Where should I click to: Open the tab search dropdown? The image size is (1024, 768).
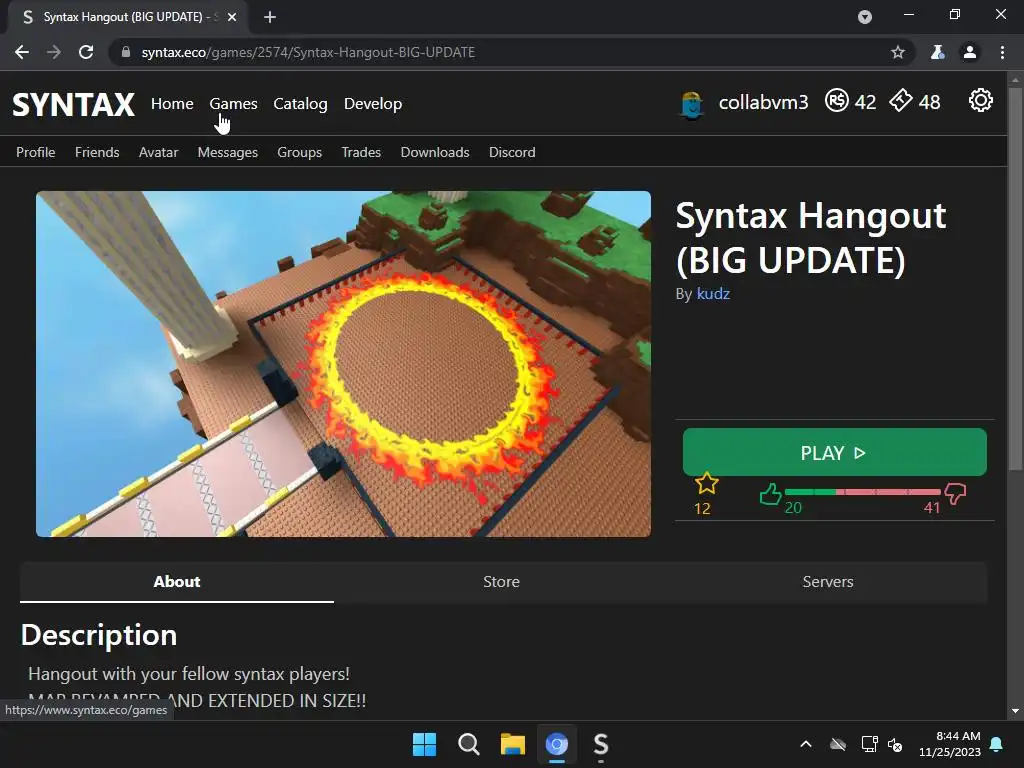pyautogui.click(x=865, y=17)
